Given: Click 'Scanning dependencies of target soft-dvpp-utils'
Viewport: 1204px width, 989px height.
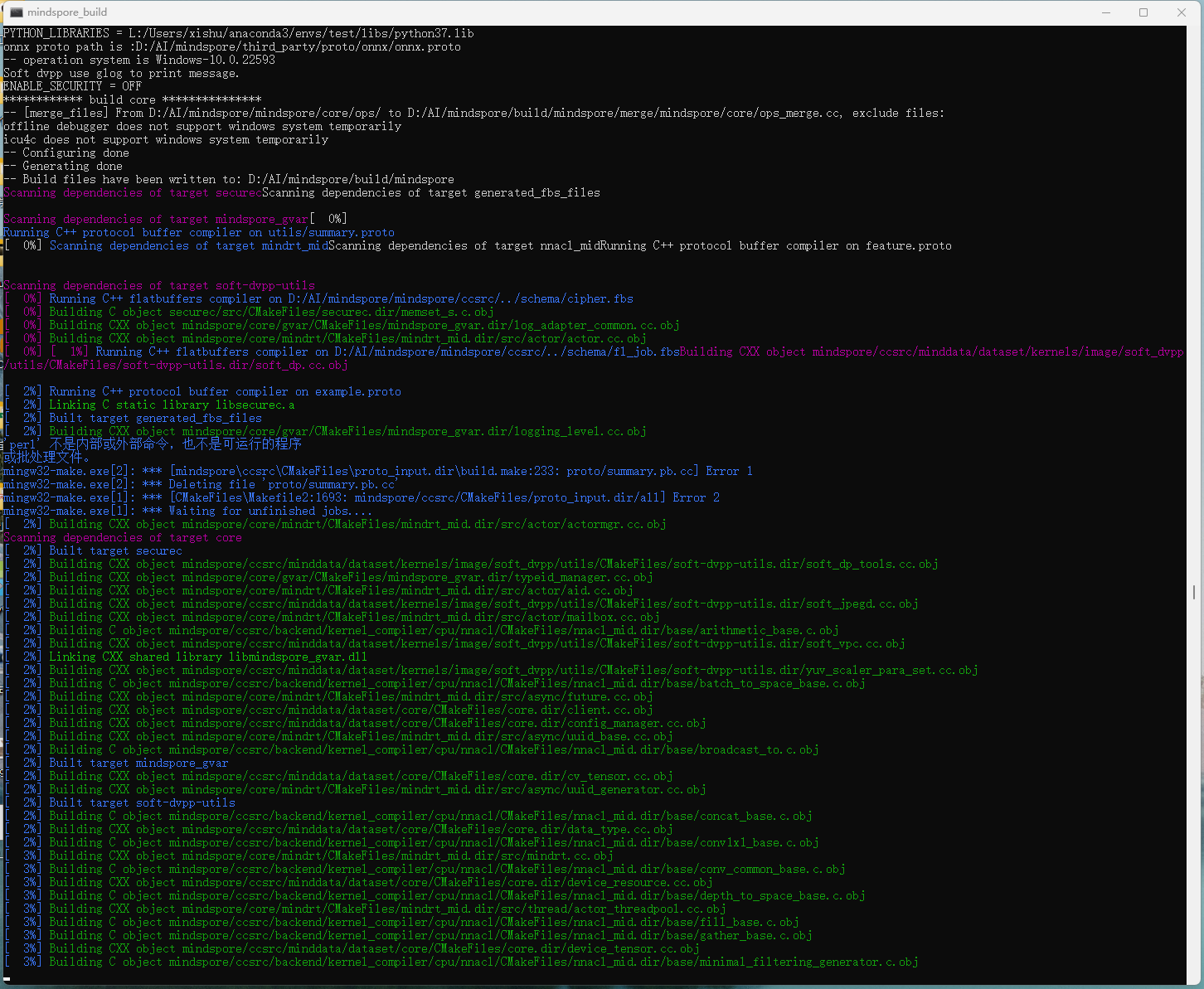Looking at the screenshot, I should coord(159,285).
